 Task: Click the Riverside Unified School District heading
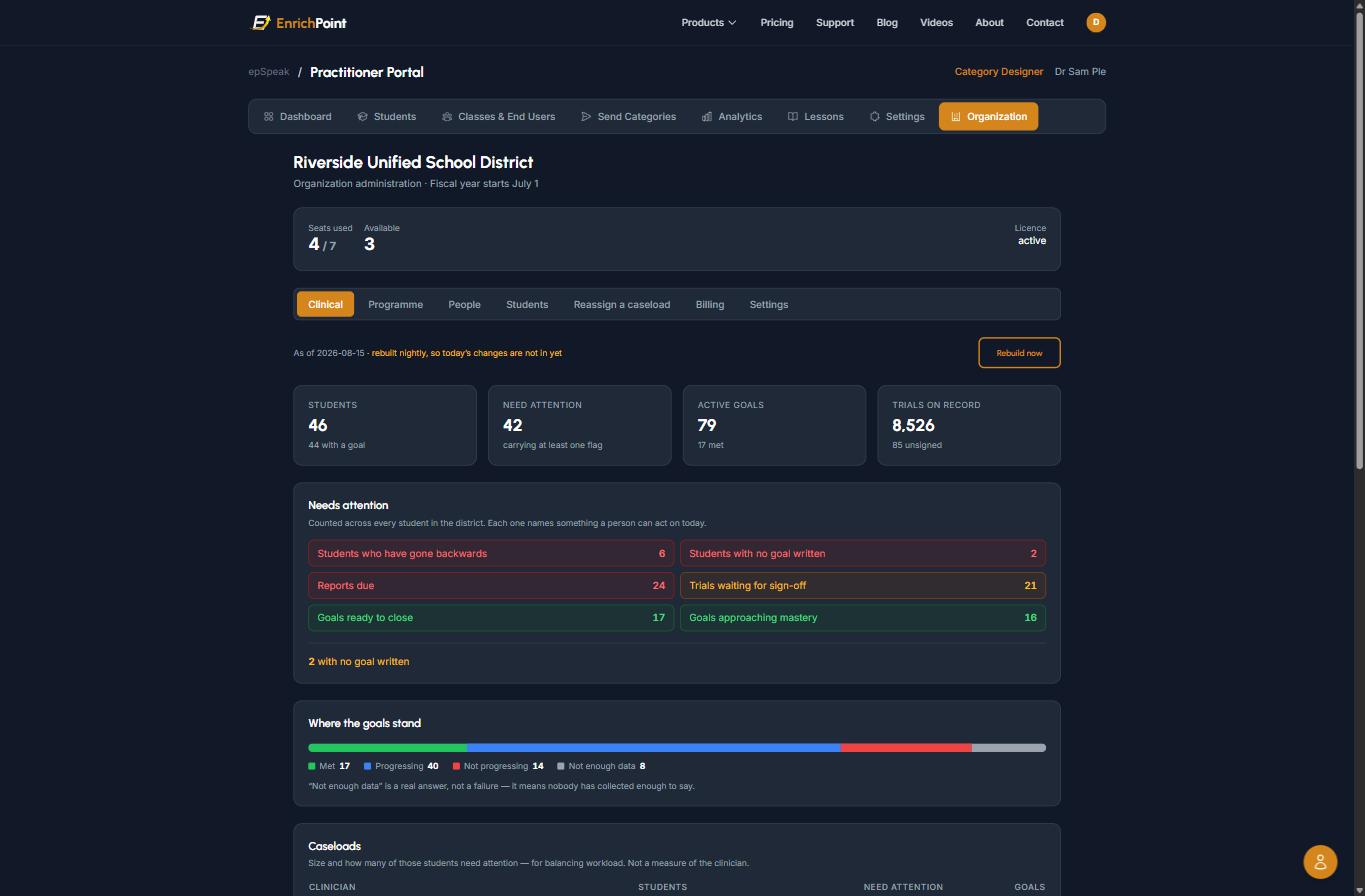click(x=413, y=162)
